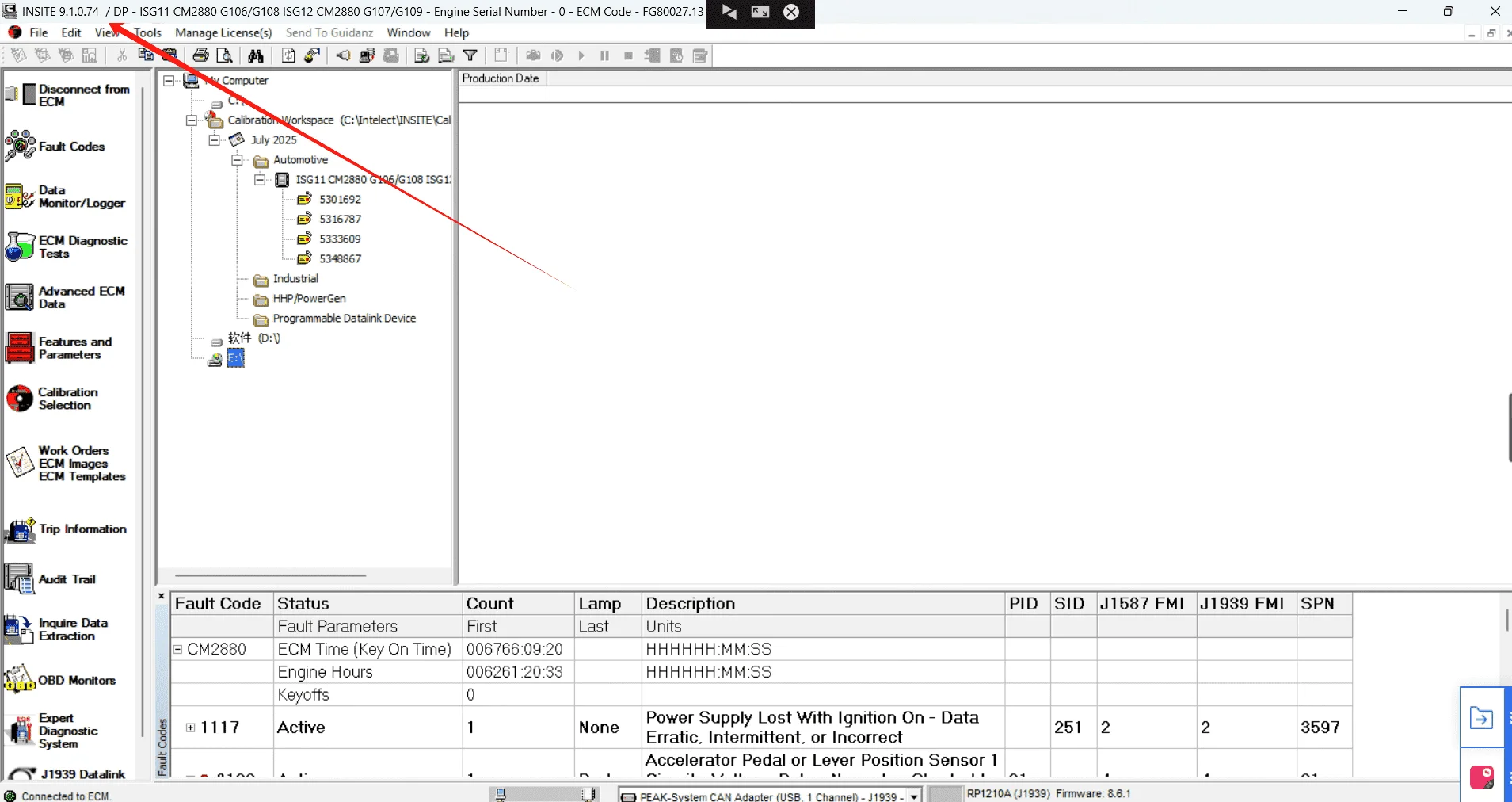Click the Refresh toolbar icon
1512x802 pixels.
289,55
